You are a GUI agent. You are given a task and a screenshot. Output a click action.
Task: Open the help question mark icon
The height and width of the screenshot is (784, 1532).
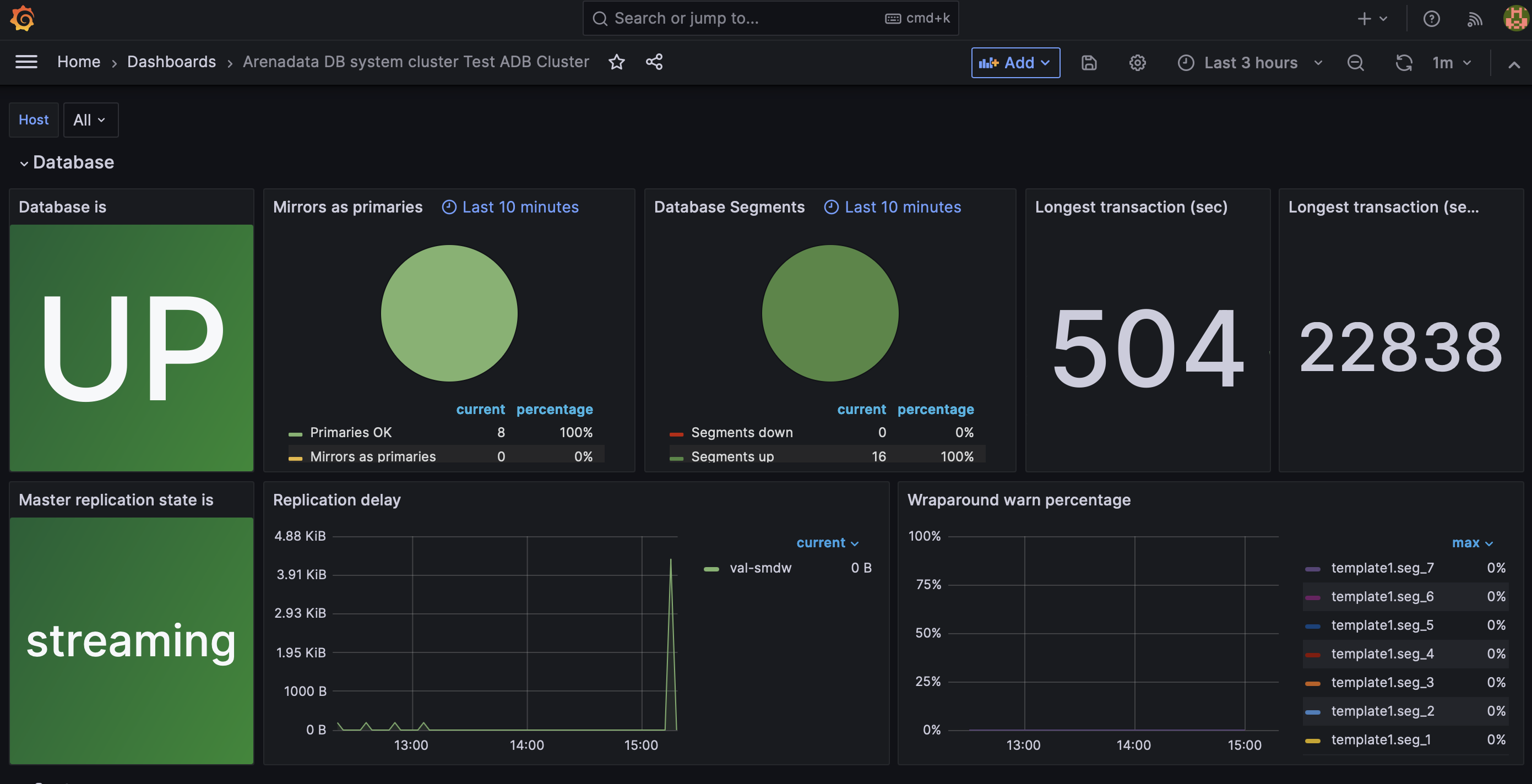click(1431, 19)
